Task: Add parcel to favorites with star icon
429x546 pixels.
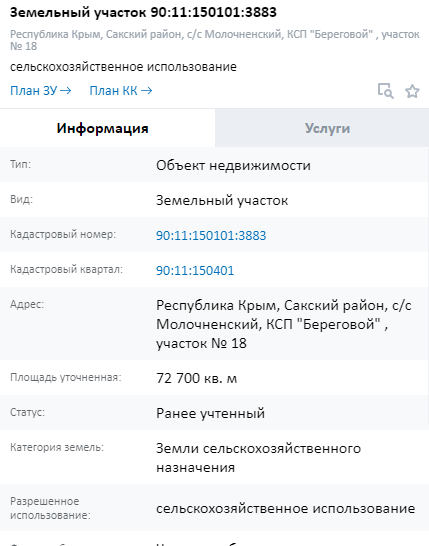Action: click(x=412, y=91)
